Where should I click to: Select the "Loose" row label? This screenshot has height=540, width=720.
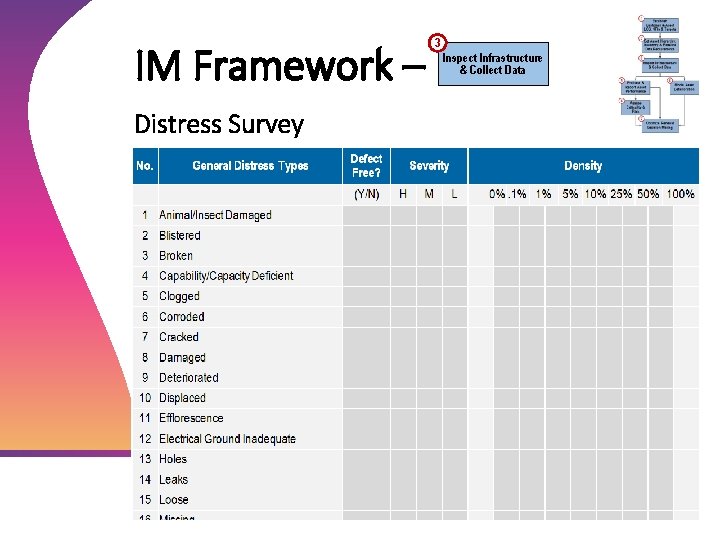tap(174, 500)
